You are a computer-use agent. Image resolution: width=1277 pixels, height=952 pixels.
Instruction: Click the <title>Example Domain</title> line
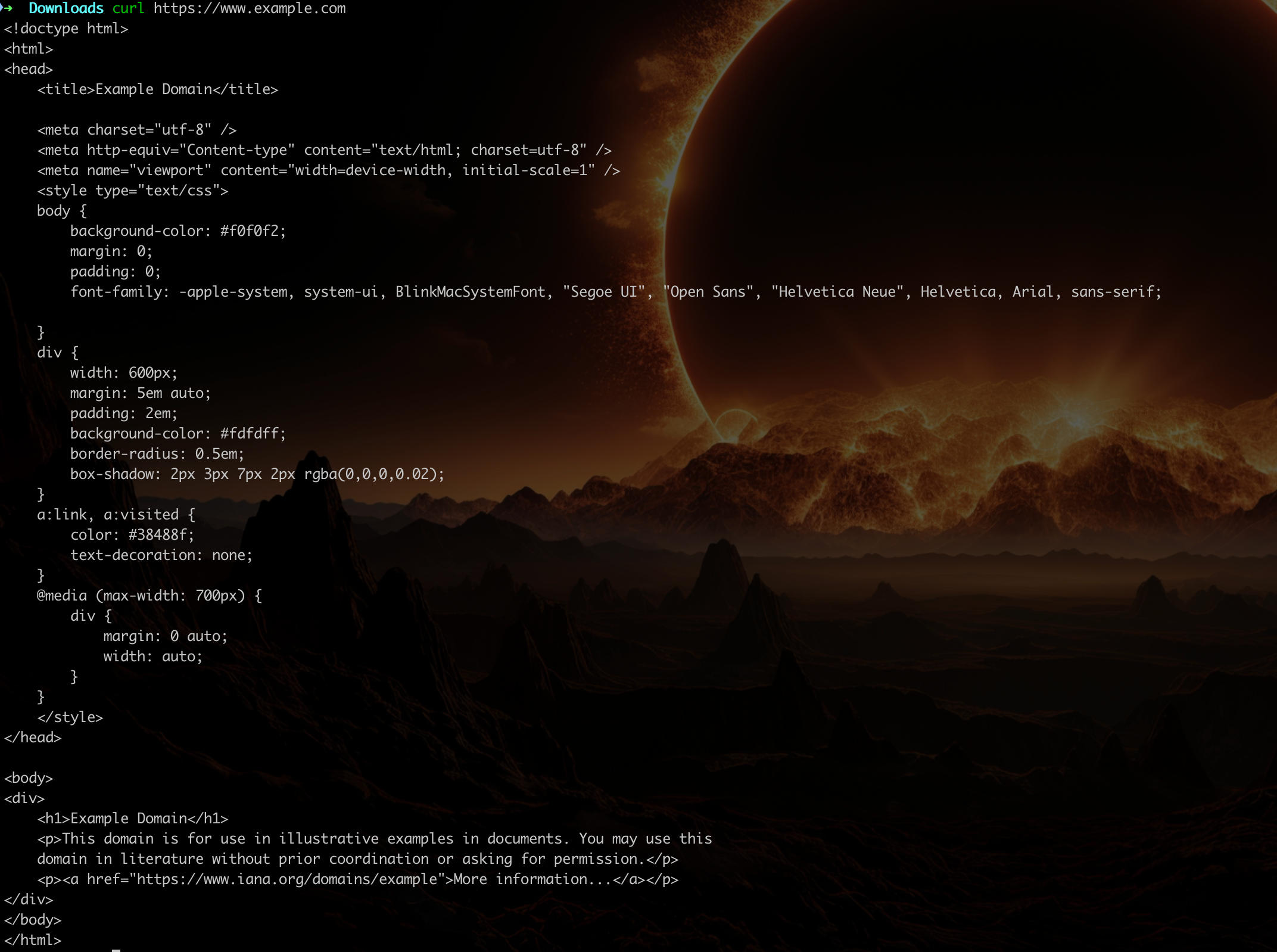(157, 89)
